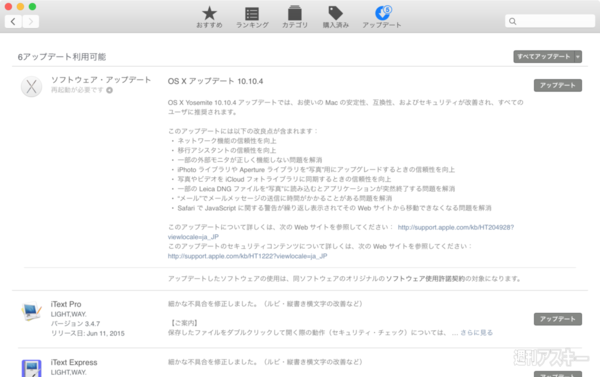Click the OS X software update icon

click(x=31, y=86)
